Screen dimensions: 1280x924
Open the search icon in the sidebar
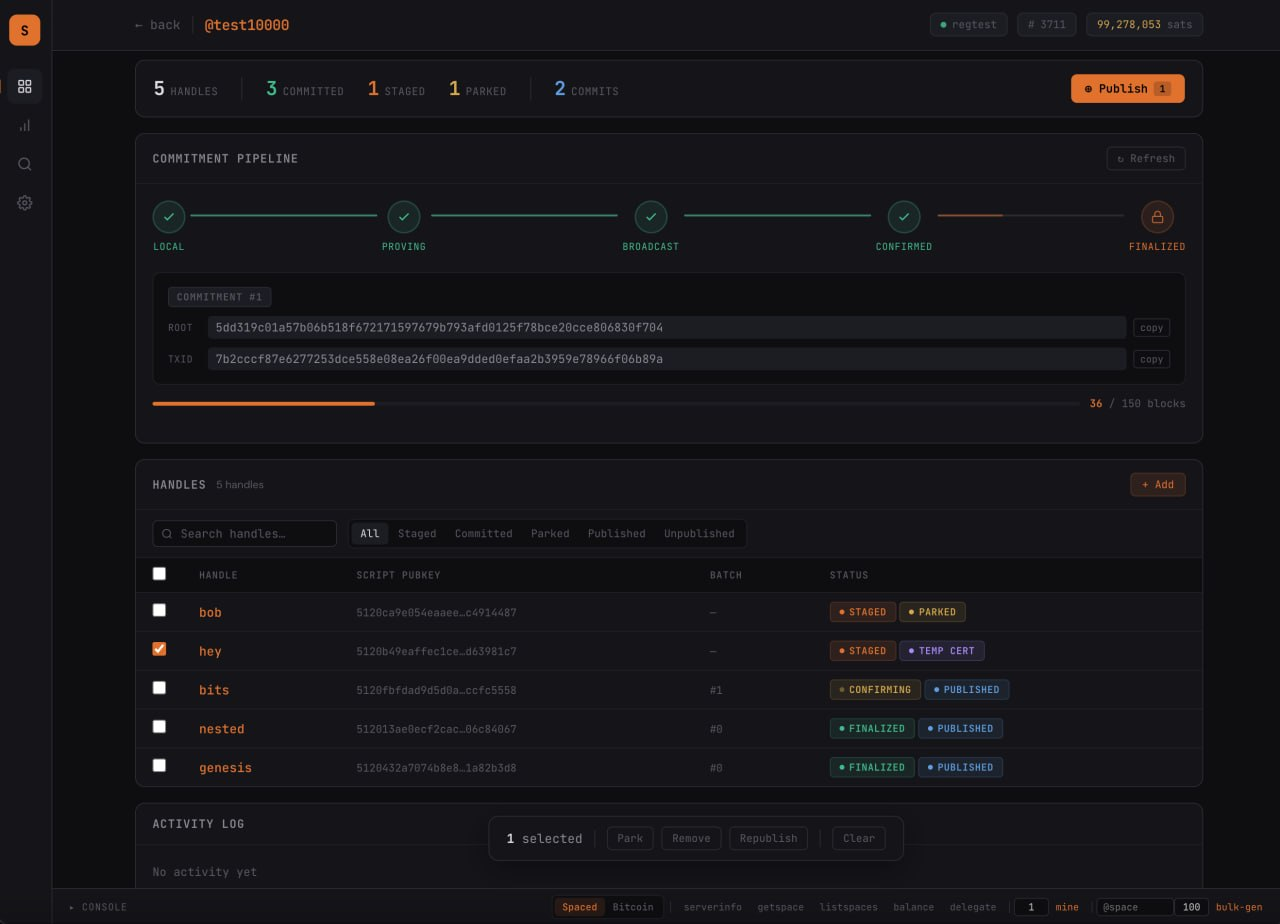tap(25, 164)
